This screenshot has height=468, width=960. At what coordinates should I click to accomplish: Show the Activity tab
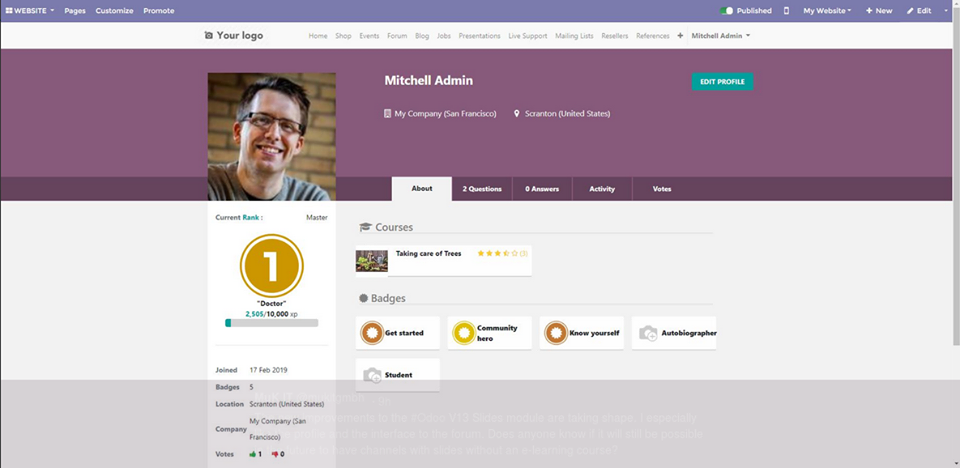602,189
